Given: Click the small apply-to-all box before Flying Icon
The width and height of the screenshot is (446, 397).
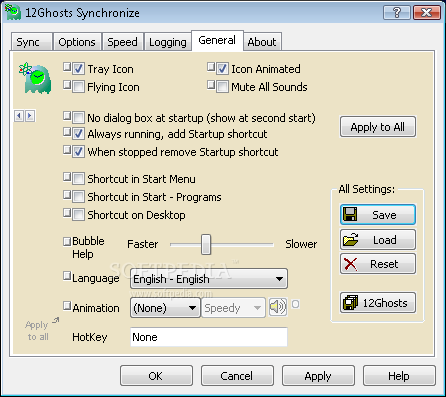Looking at the screenshot, I should click(67, 85).
